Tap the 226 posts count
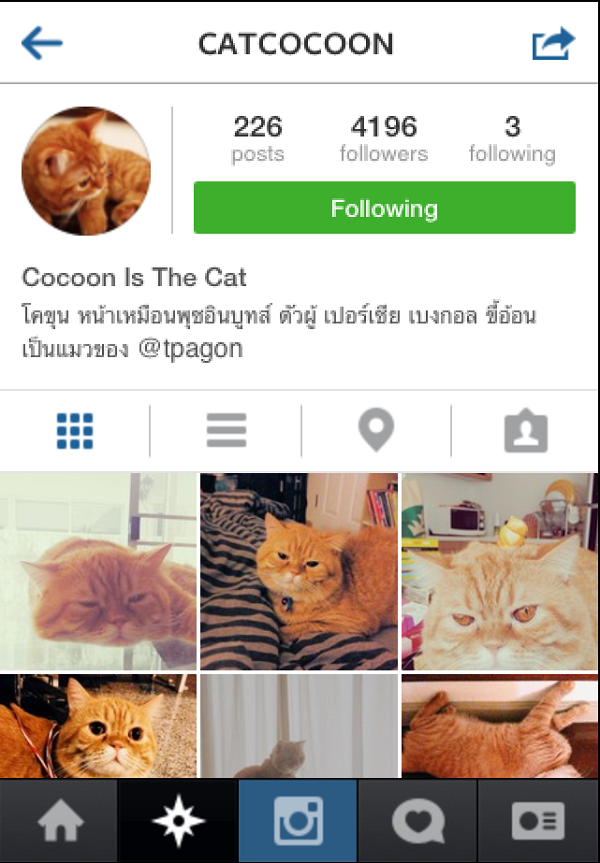The height and width of the screenshot is (863, 600). pyautogui.click(x=258, y=138)
